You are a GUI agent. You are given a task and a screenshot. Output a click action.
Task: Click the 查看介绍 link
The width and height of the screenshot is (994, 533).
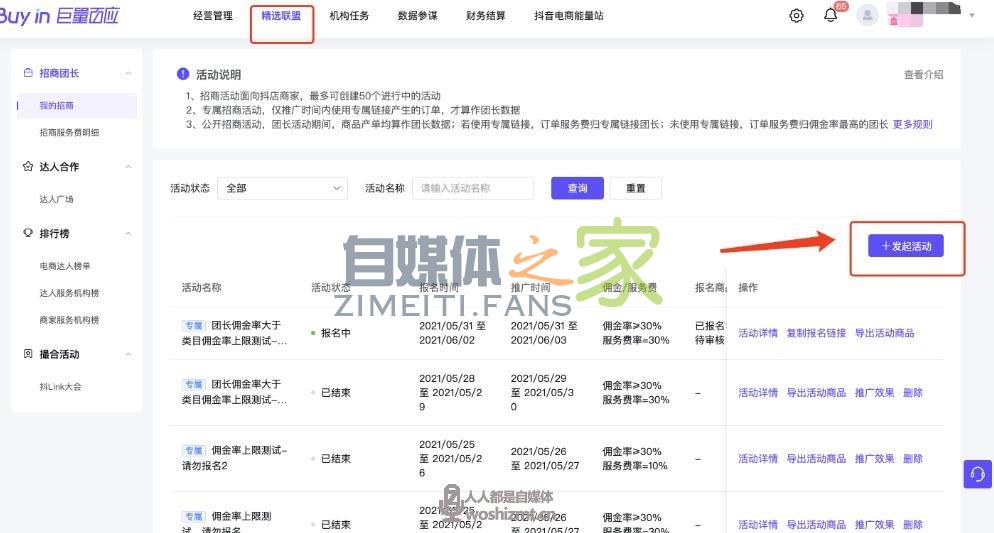[x=924, y=75]
